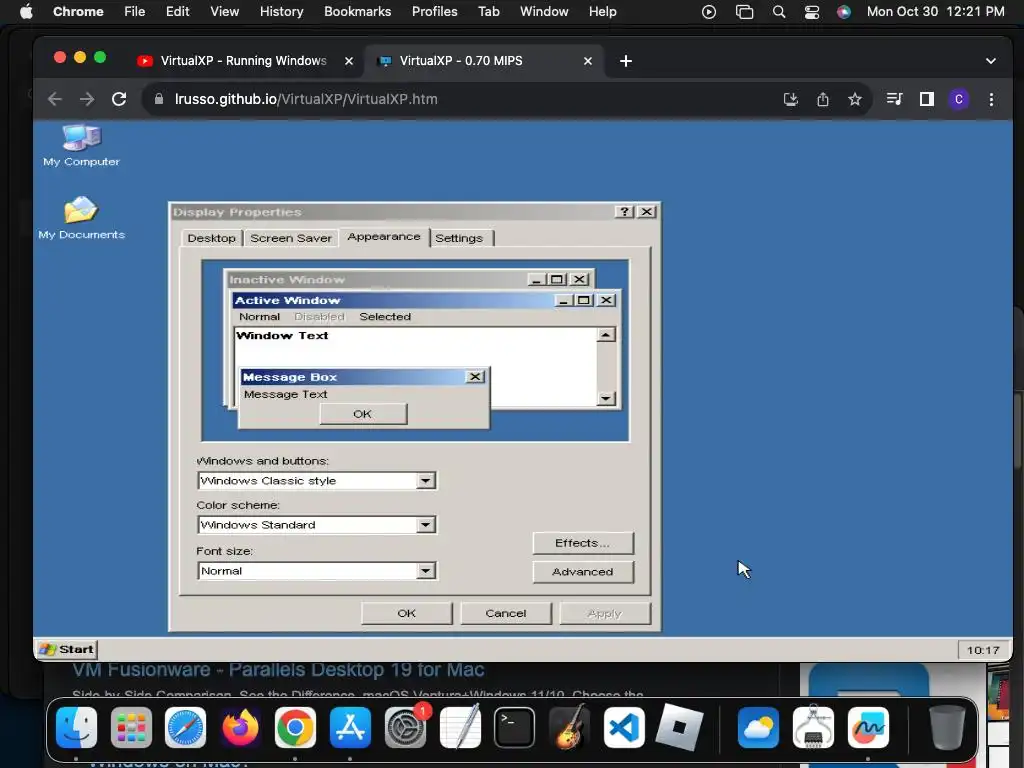Open App Store from the dock
The height and width of the screenshot is (768, 1024).
tap(350, 727)
